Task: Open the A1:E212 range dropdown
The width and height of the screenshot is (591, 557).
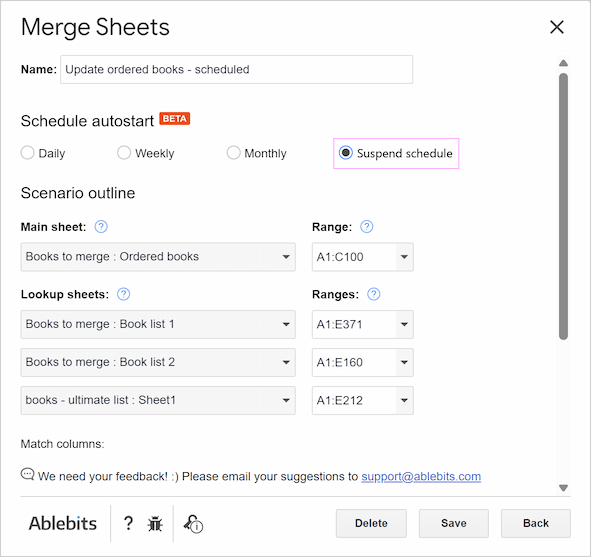Action: click(363, 401)
